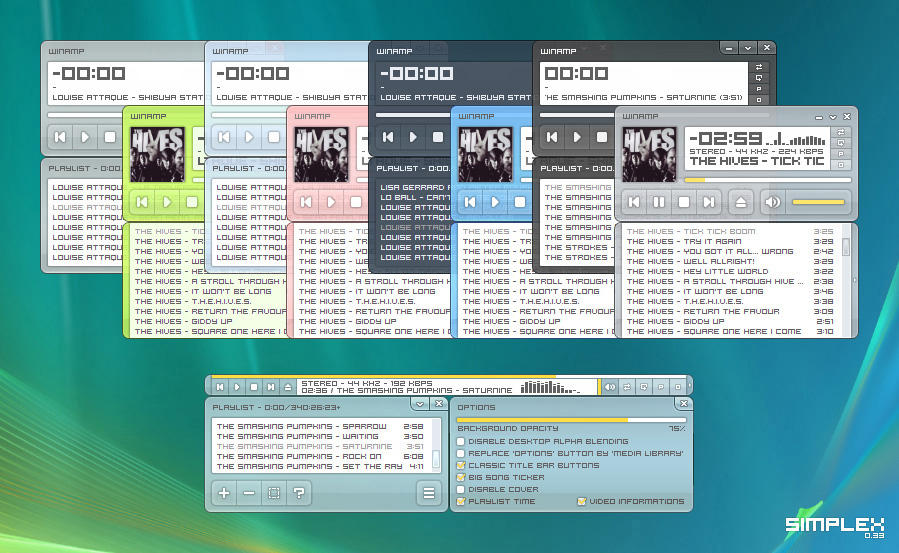This screenshot has width=899, height=553.
Task: Click Hives album cover in gray player
Action: coord(649,155)
